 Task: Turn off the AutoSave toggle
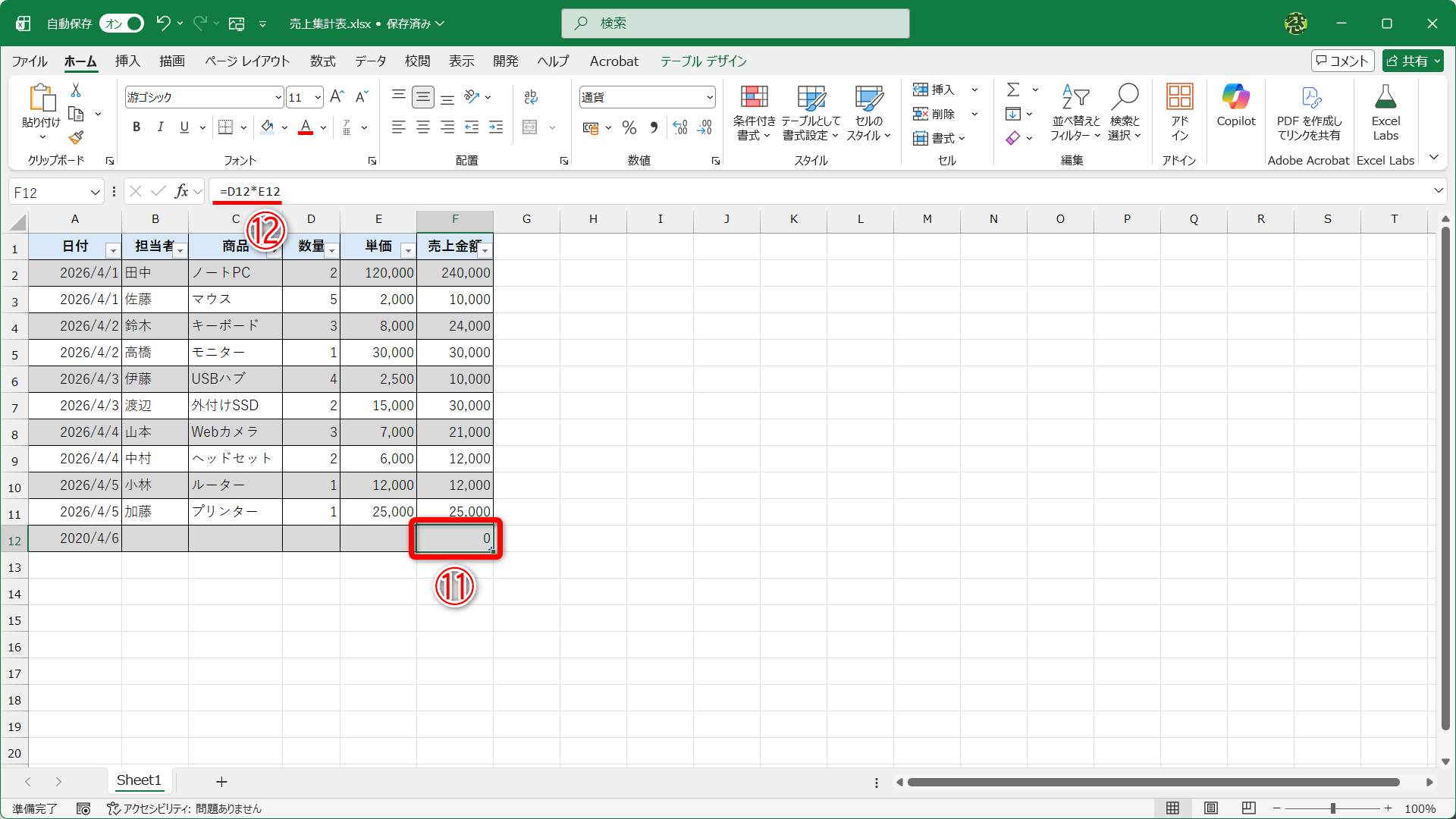tap(122, 24)
